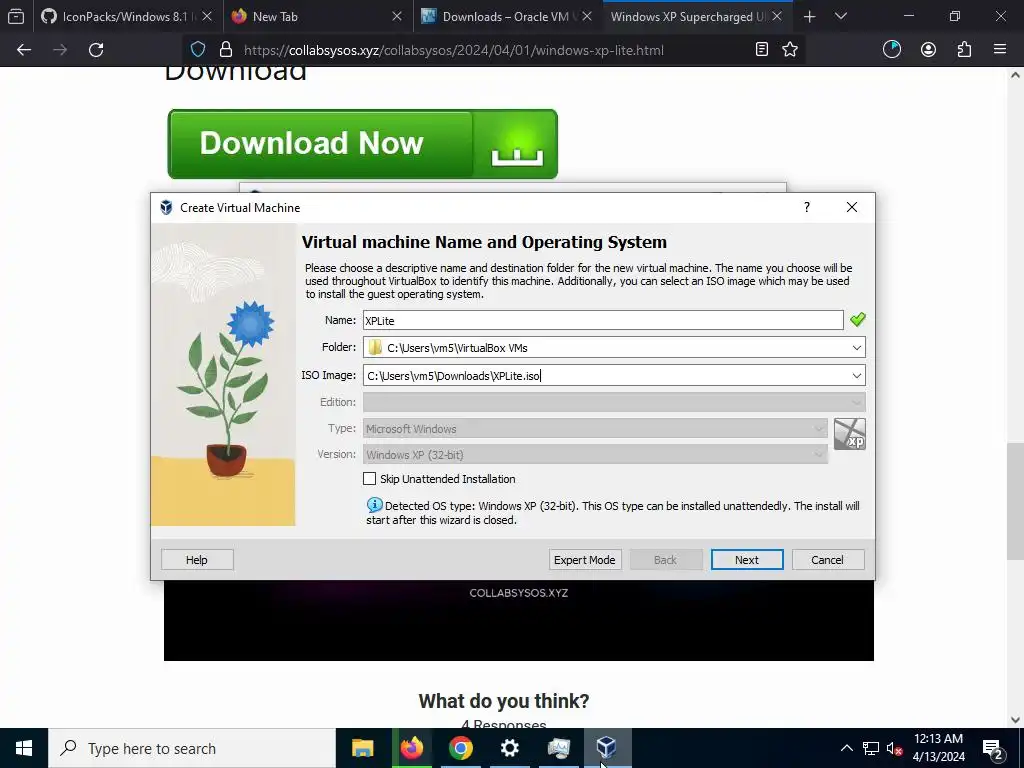This screenshot has width=1024, height=768.
Task: Click the COLLABSYSOS.XYZ text in video
Action: (519, 593)
